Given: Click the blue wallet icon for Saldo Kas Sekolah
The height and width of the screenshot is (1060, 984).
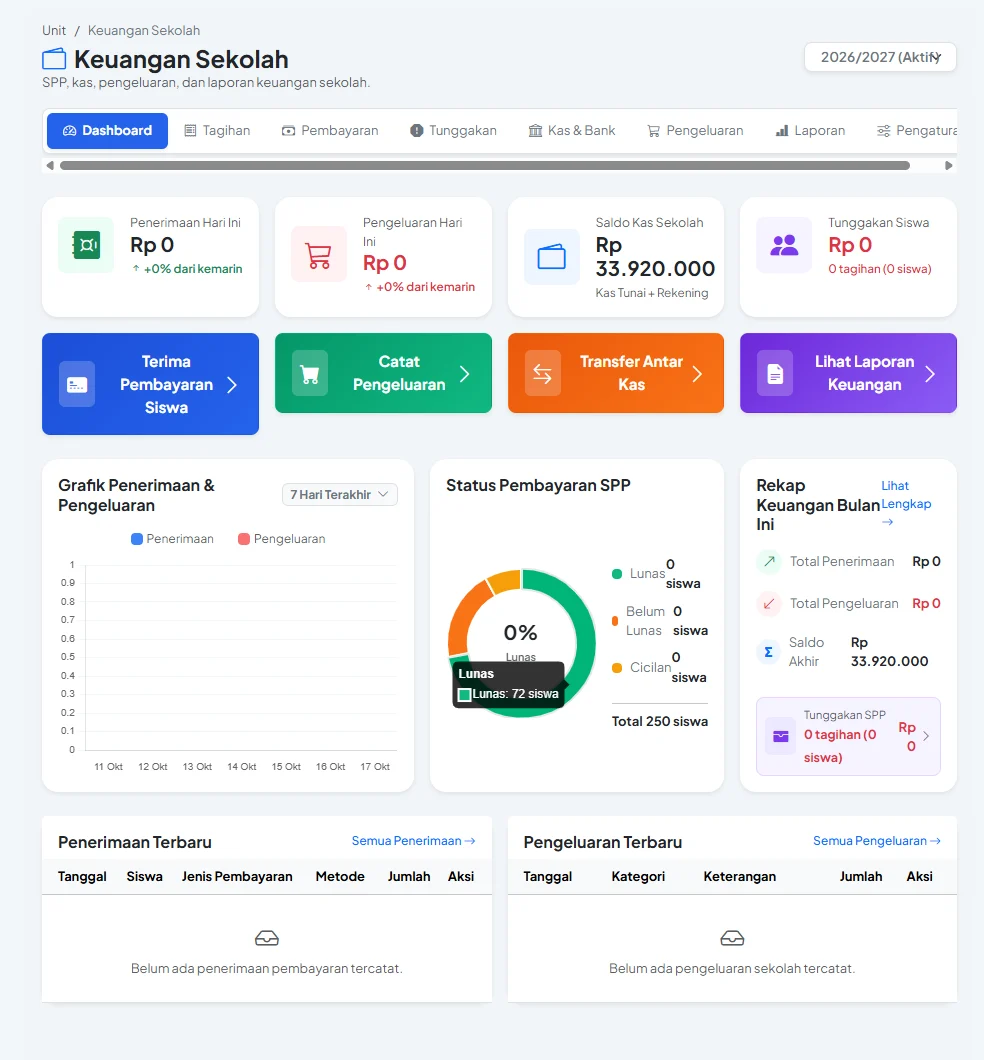Looking at the screenshot, I should point(551,257).
